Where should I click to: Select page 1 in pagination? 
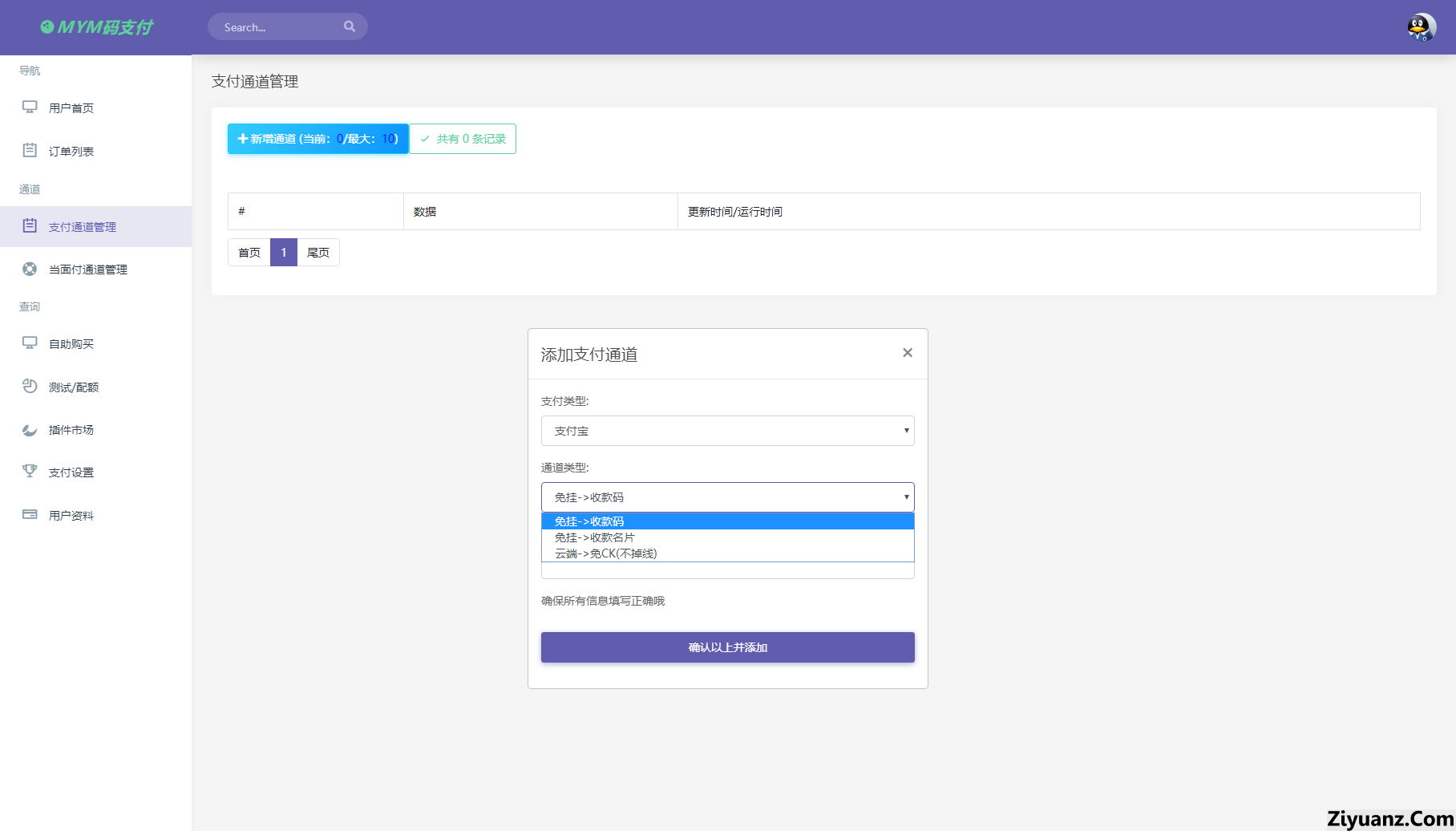(x=284, y=253)
